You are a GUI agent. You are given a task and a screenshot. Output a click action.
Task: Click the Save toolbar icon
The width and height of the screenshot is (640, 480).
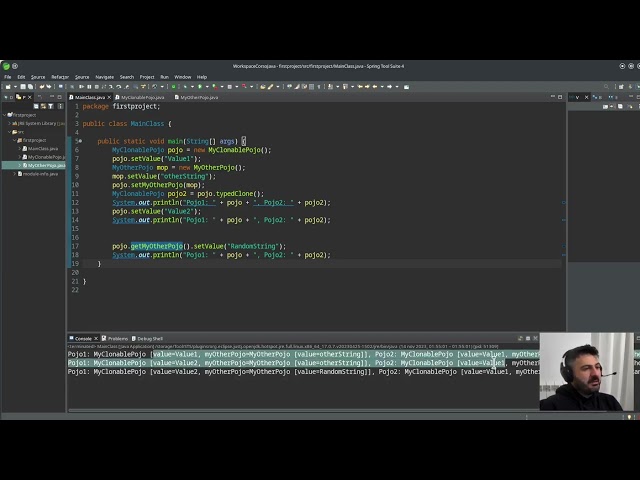pyautogui.click(x=23, y=87)
